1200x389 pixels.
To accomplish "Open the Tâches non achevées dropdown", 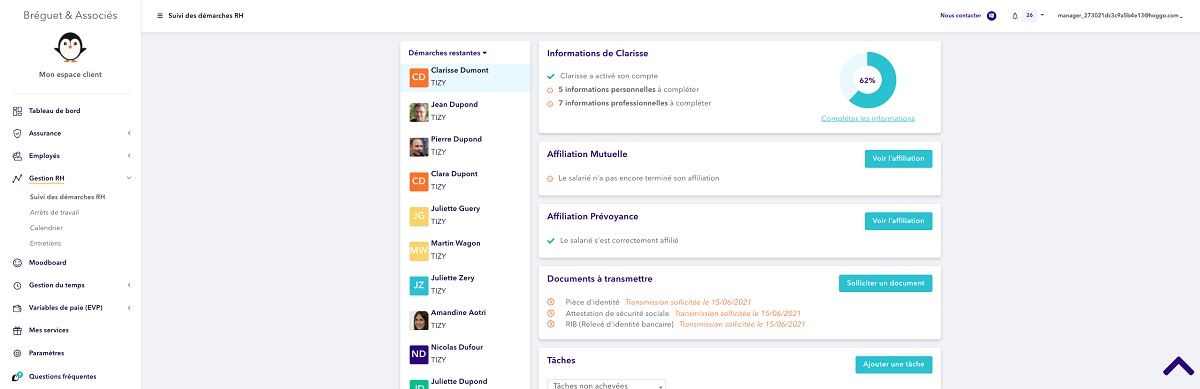I will (x=607, y=385).
